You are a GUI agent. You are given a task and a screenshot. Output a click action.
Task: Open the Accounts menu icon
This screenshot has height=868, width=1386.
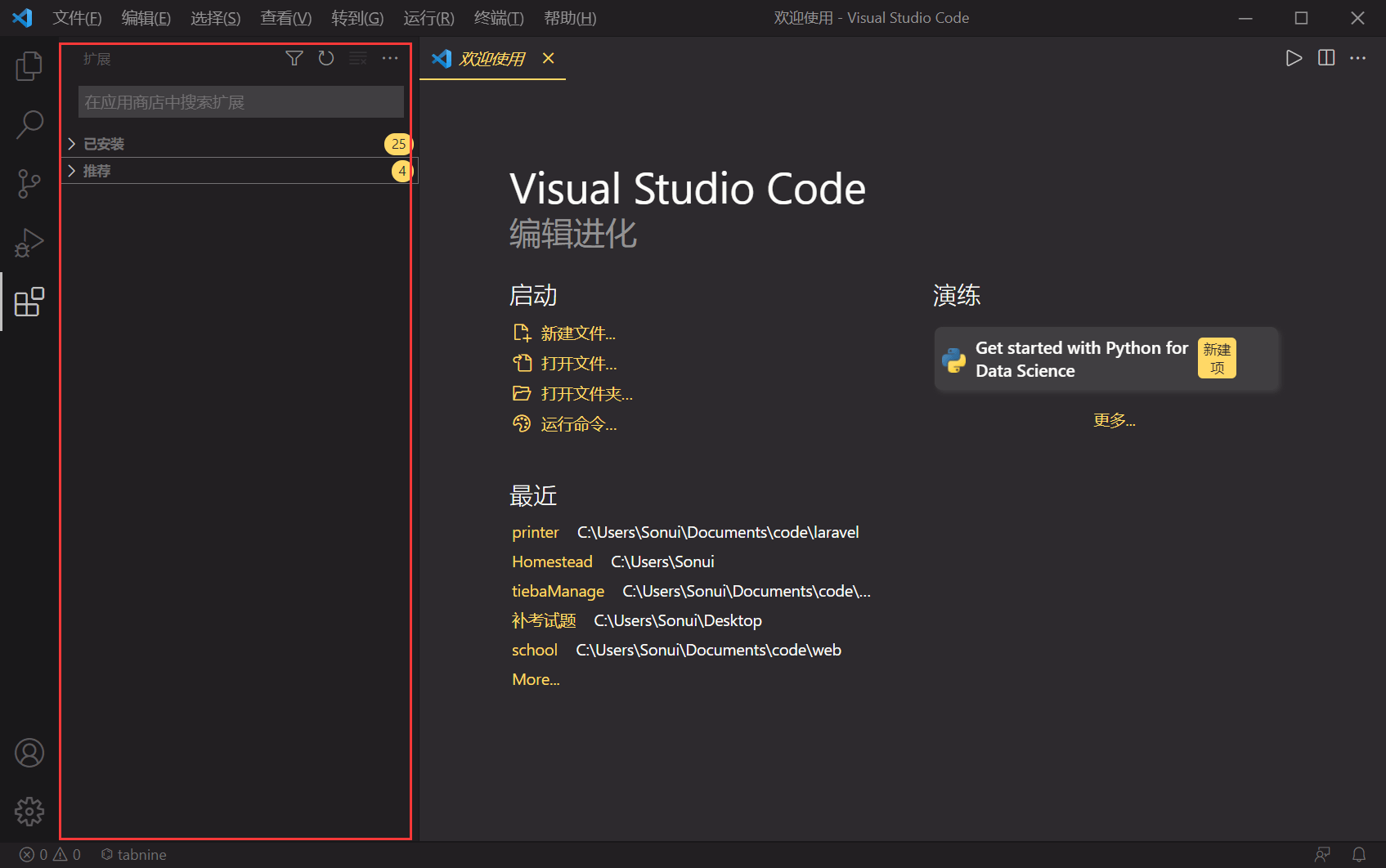29,753
